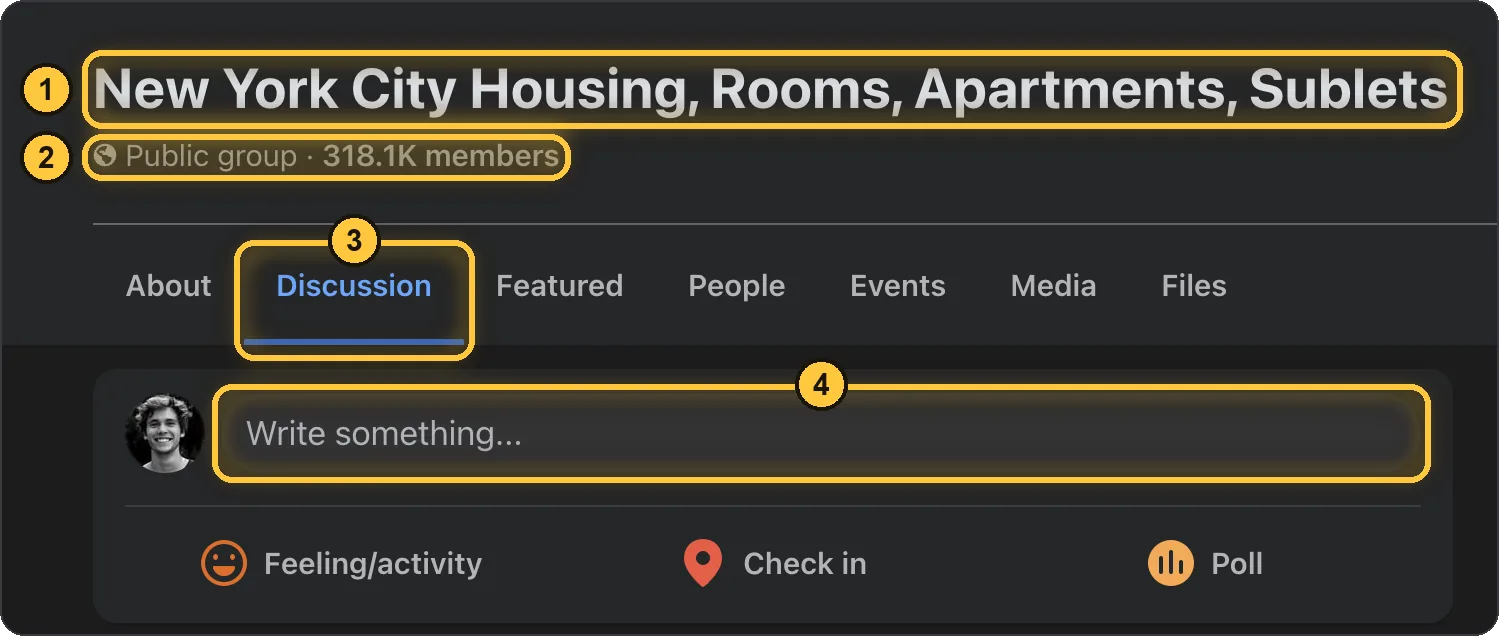Switch to the Discussion tab
1499x636 pixels.
point(354,286)
